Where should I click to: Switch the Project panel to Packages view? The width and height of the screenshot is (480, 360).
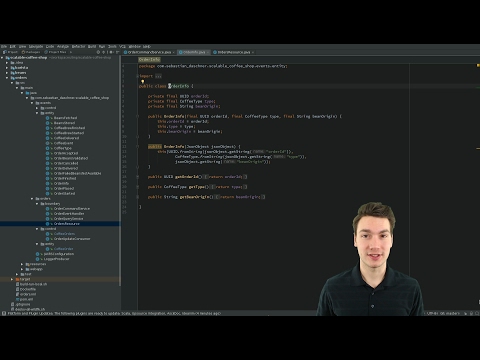pyautogui.click(x=31, y=52)
